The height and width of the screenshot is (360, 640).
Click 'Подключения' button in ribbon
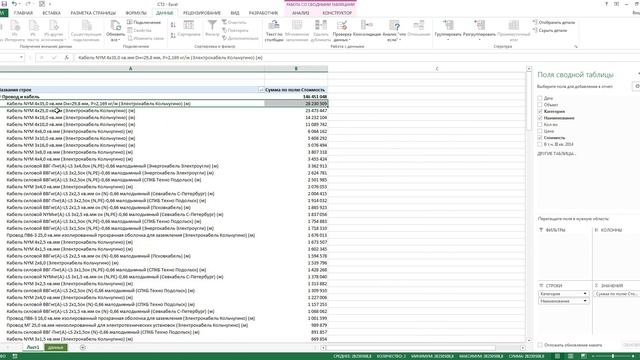point(144,22)
